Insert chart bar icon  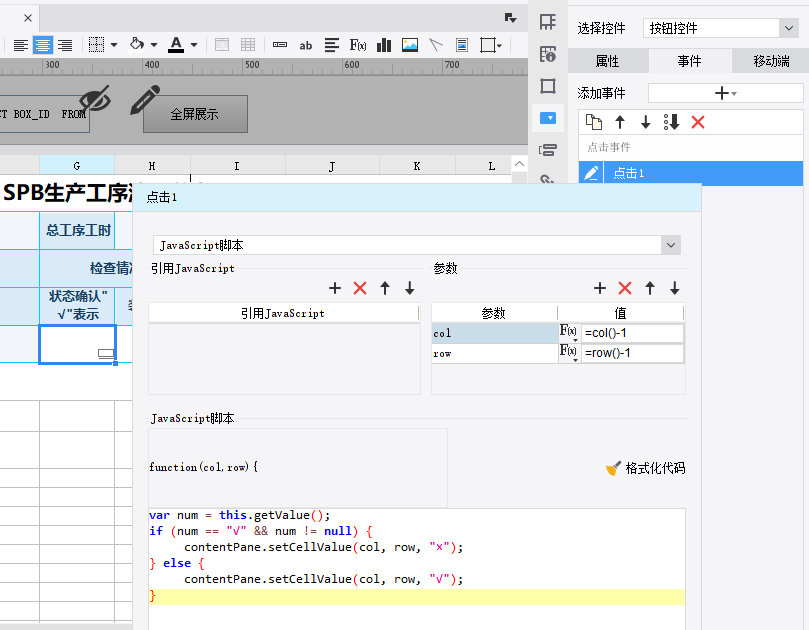384,45
